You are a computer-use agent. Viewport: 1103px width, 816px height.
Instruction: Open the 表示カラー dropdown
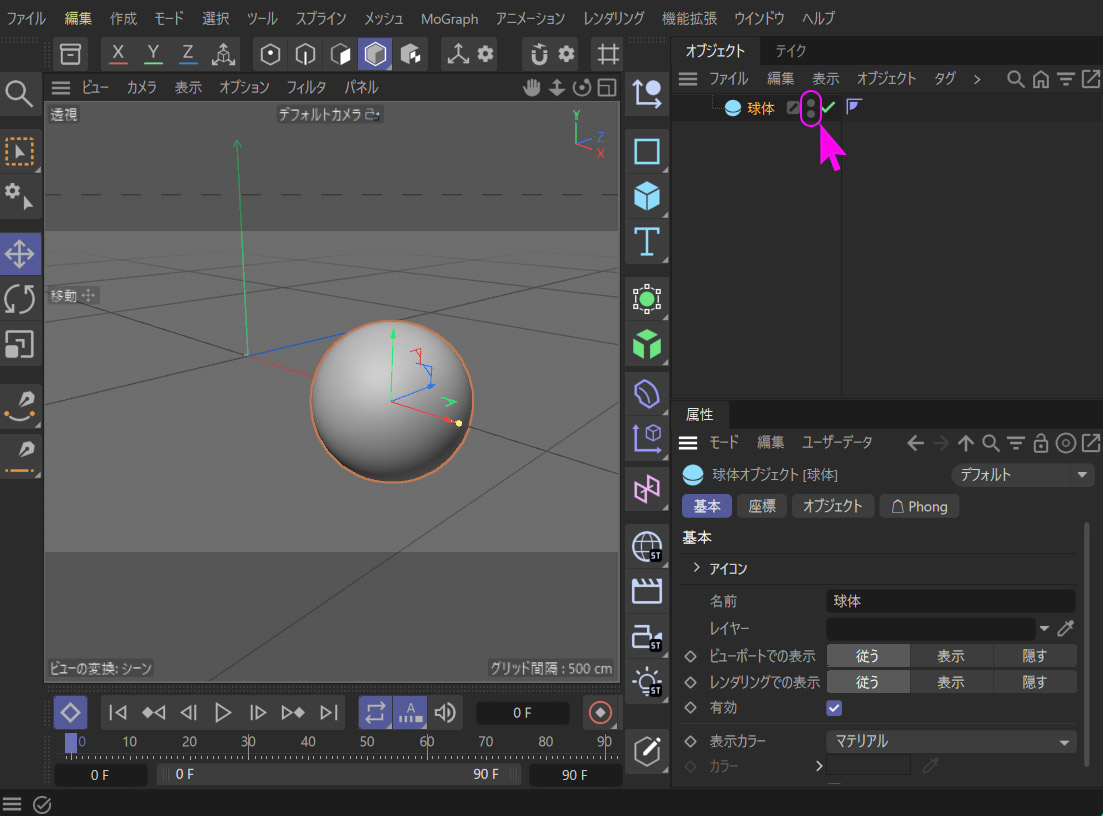[x=950, y=741]
